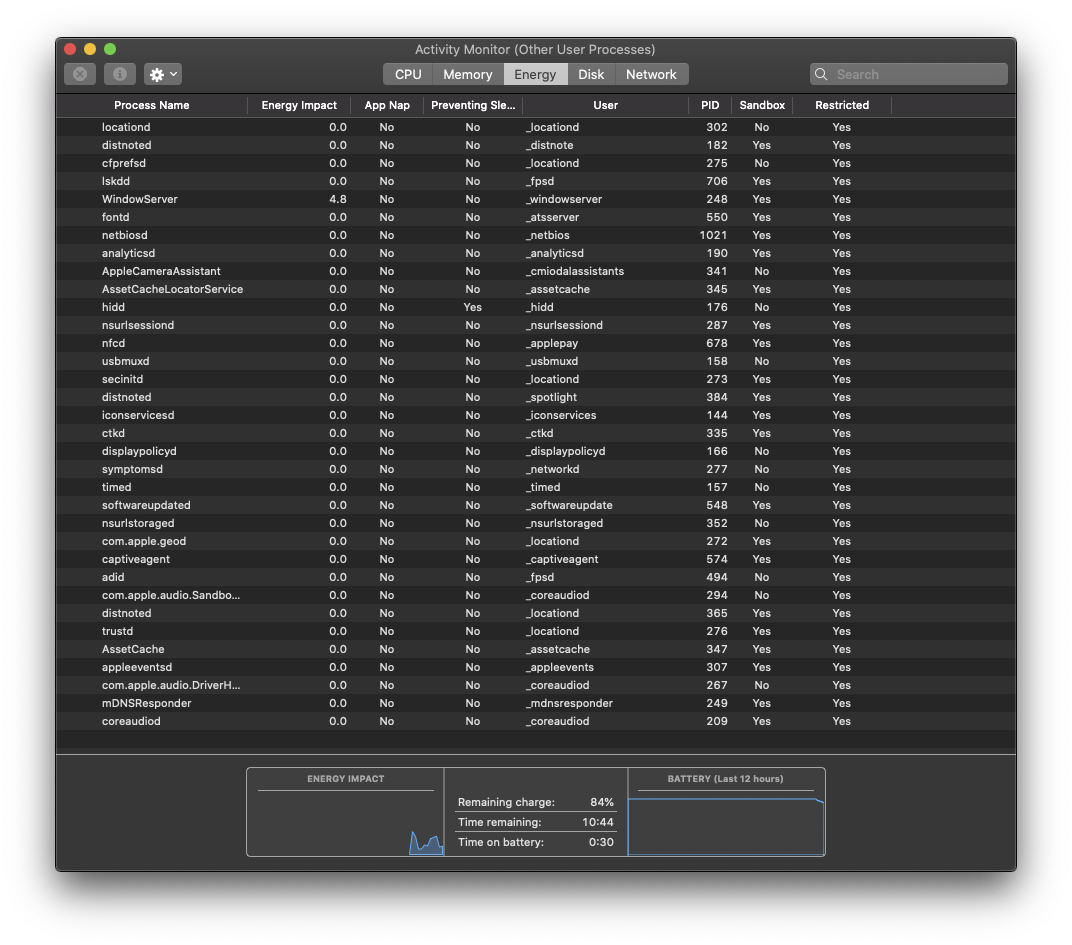Viewport: 1072px width, 945px height.
Task: Click the Quit Process (X) toolbar icon
Action: 80,74
